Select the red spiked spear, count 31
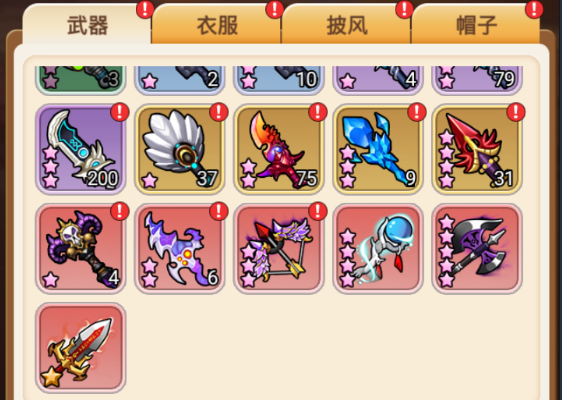Image resolution: width=562 pixels, height=400 pixels. coord(477,149)
